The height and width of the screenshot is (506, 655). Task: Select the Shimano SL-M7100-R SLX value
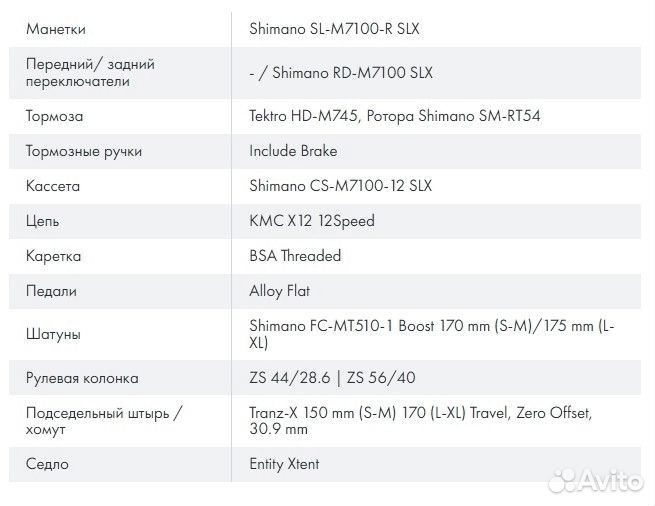pyautogui.click(x=334, y=29)
